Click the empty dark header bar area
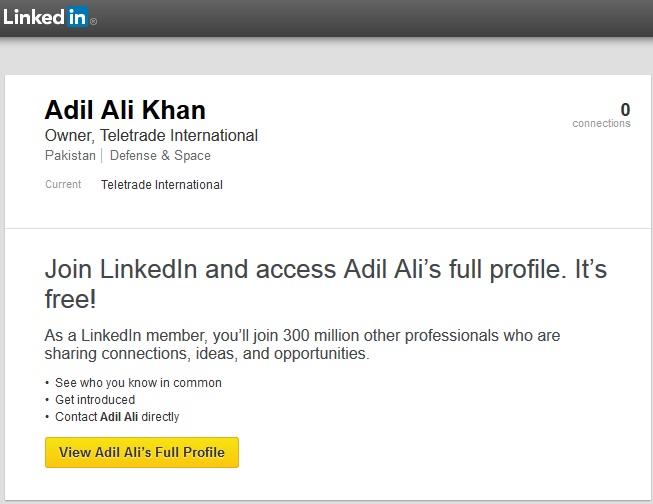Image resolution: width=653 pixels, height=504 pixels. 380,18
